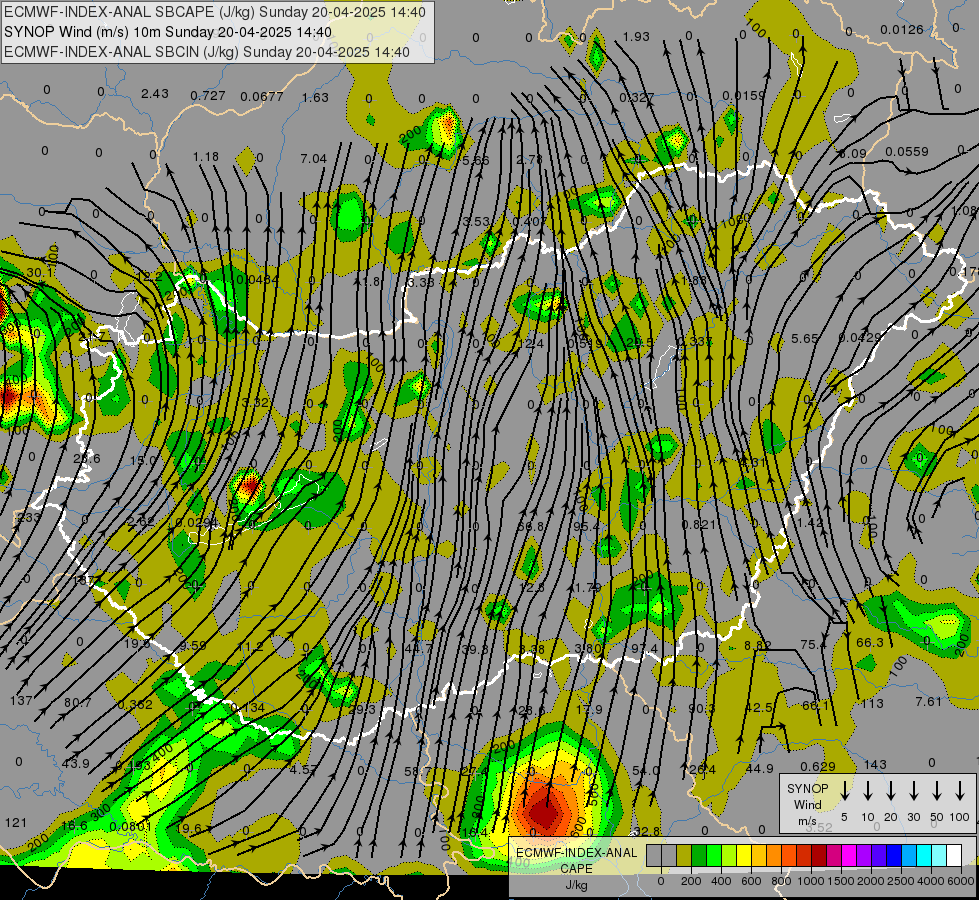Click the map value '0.0677'
979x900 pixels.
[x=262, y=97]
